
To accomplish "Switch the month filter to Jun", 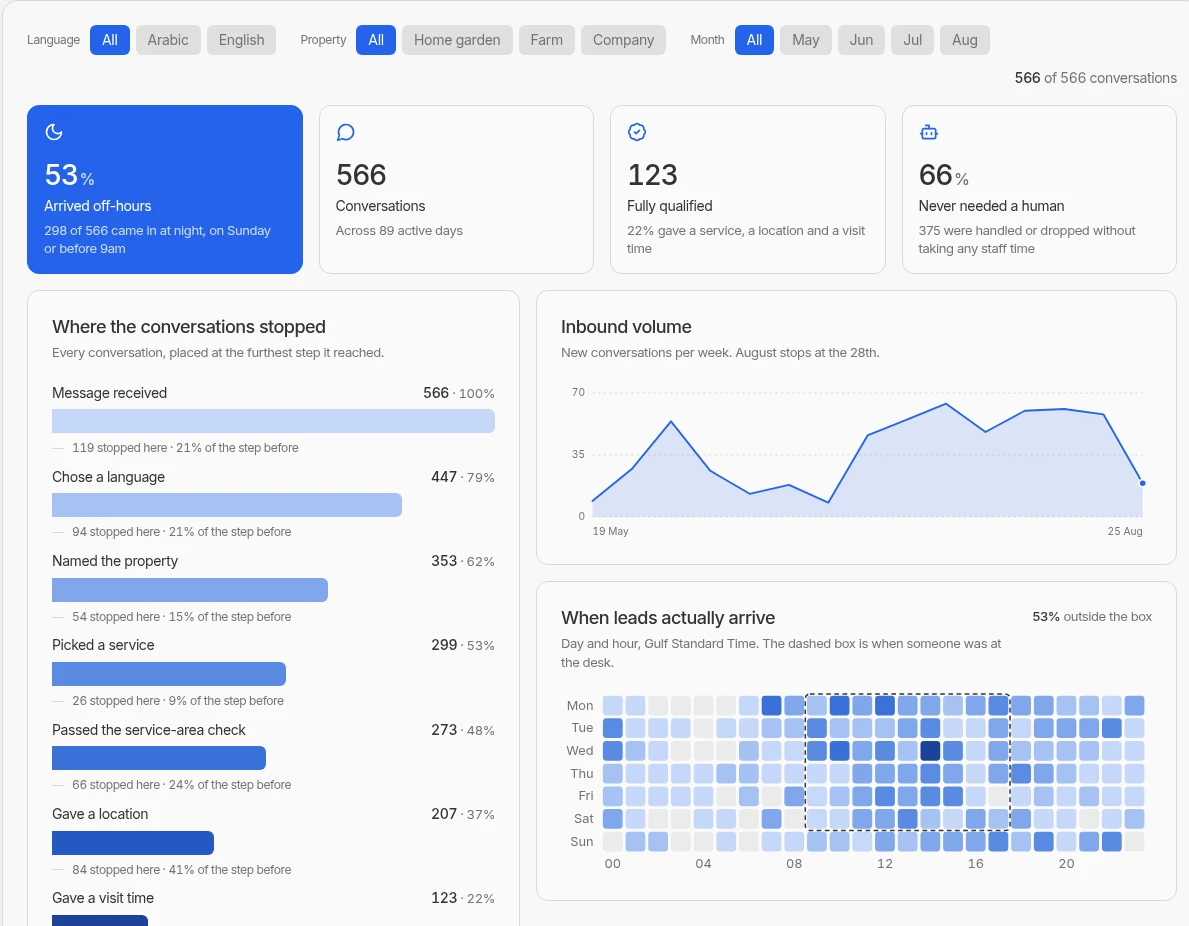I will [x=861, y=40].
